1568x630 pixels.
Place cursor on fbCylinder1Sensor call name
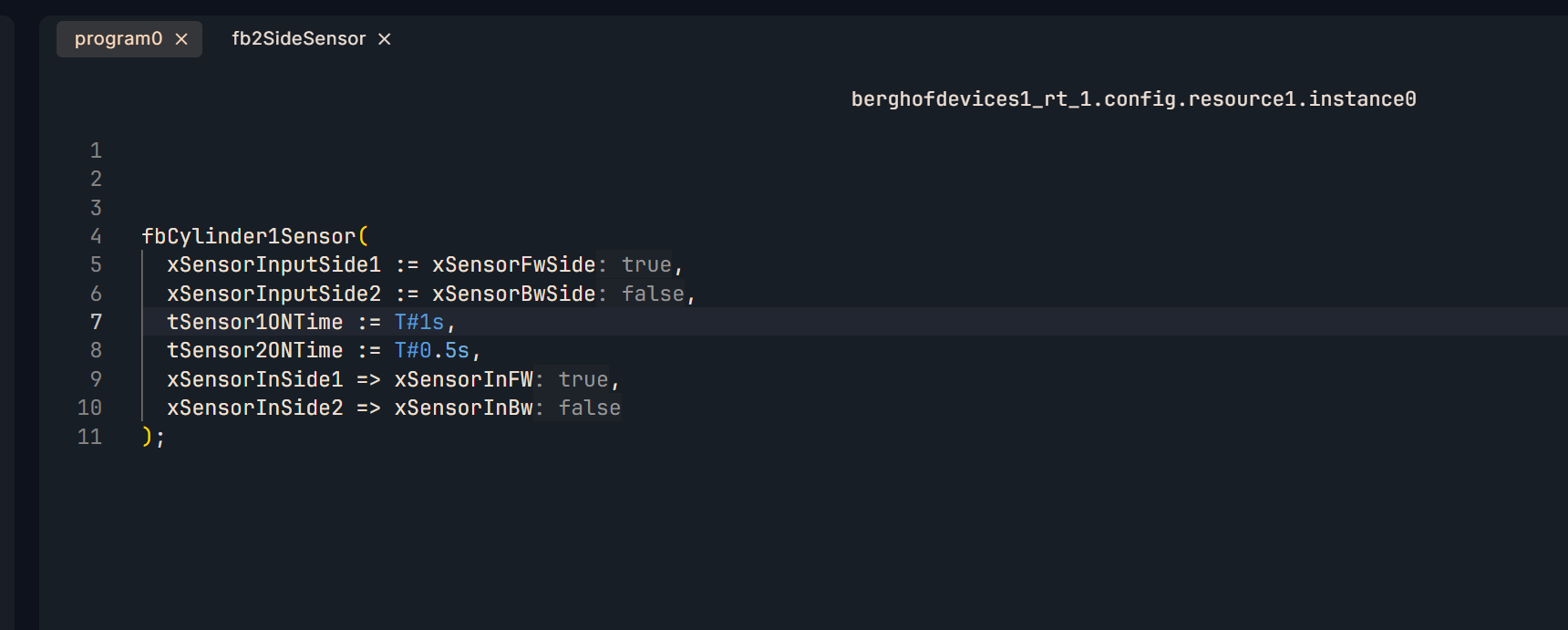coord(248,237)
